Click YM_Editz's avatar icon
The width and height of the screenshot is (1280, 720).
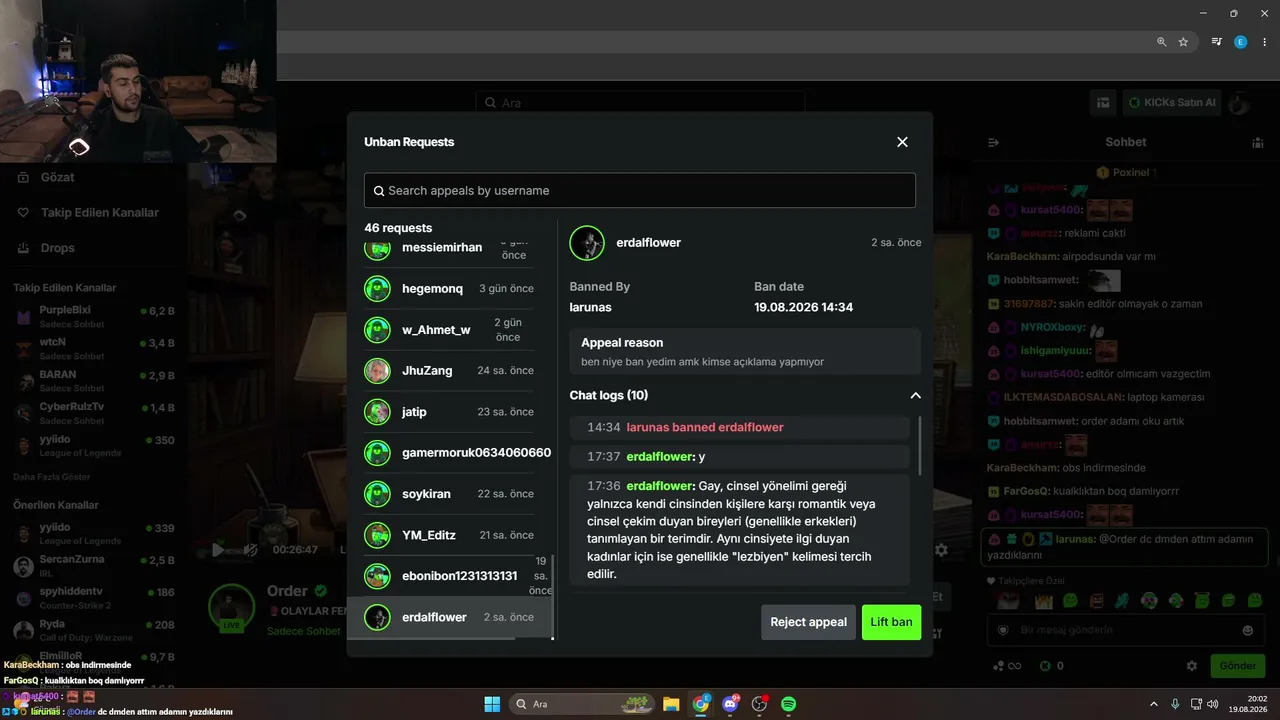click(x=377, y=535)
